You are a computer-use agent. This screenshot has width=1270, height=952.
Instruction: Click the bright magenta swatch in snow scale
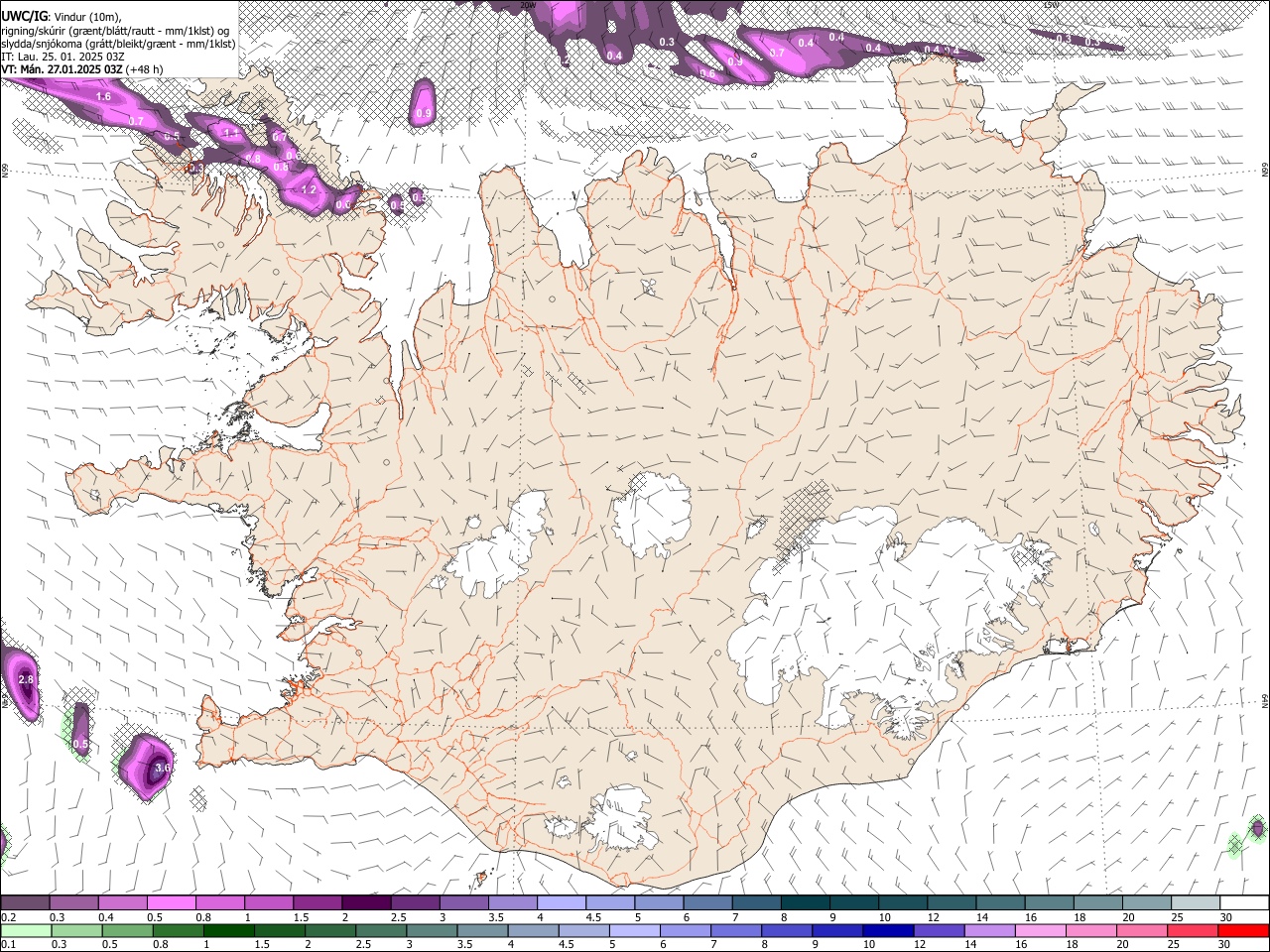[x=172, y=903]
